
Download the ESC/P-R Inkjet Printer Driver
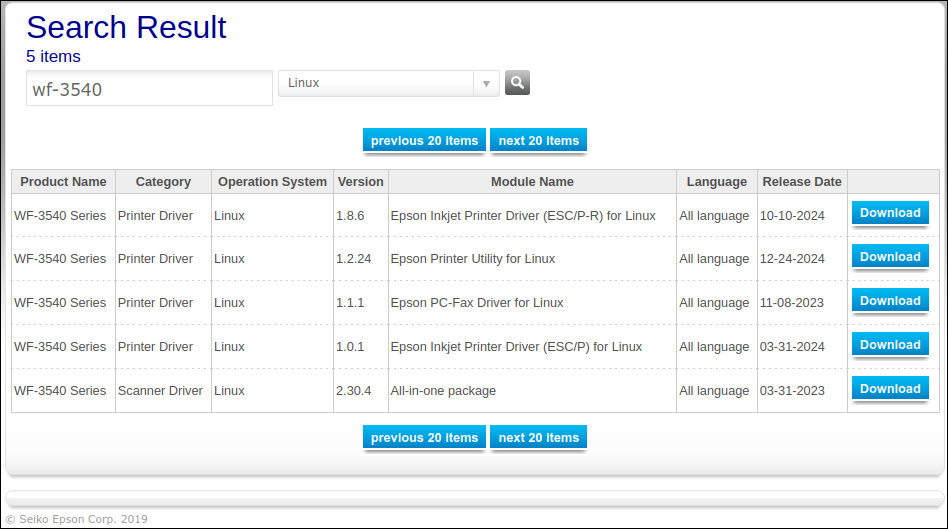(889, 213)
